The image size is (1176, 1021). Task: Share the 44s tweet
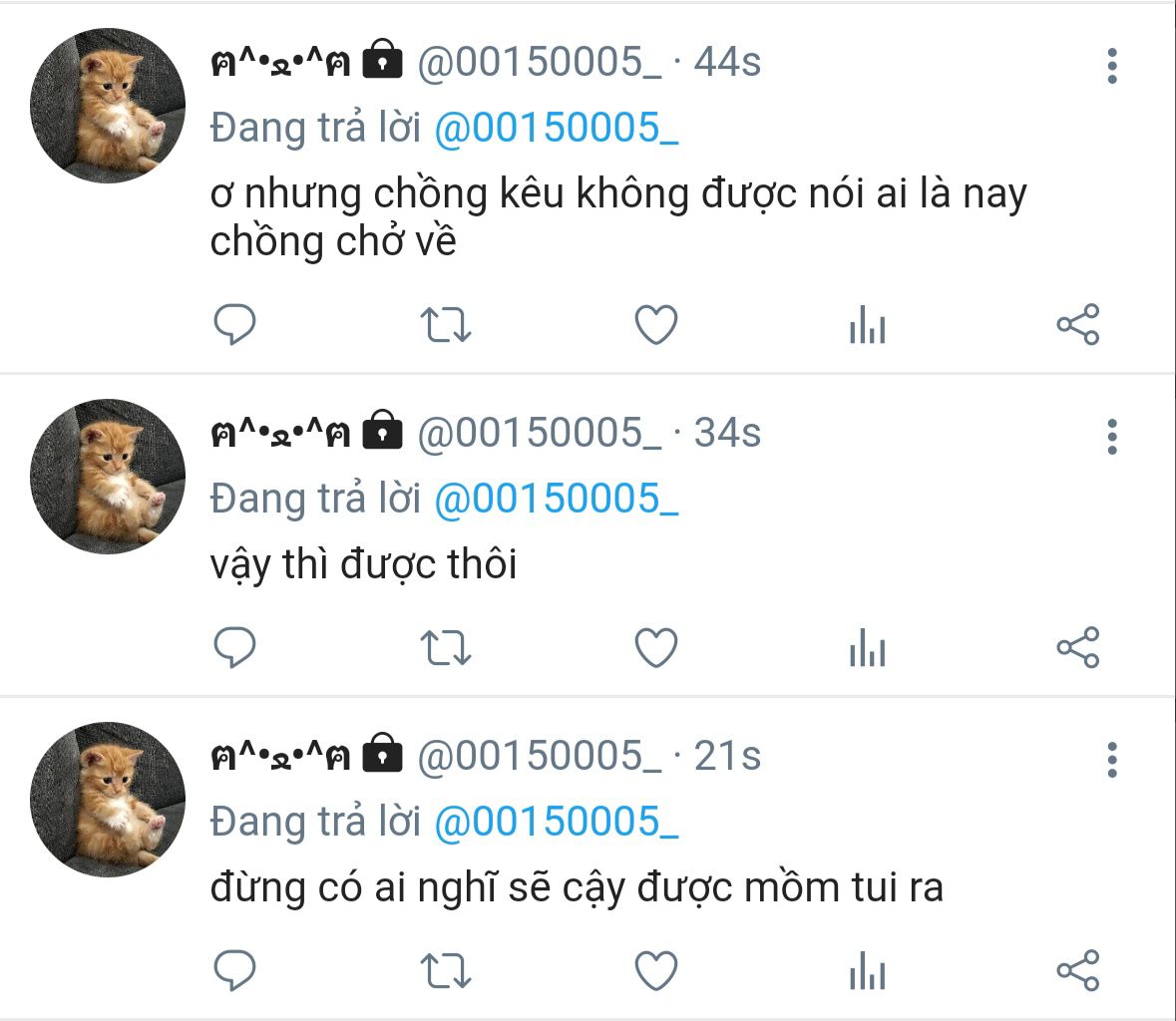1077,325
